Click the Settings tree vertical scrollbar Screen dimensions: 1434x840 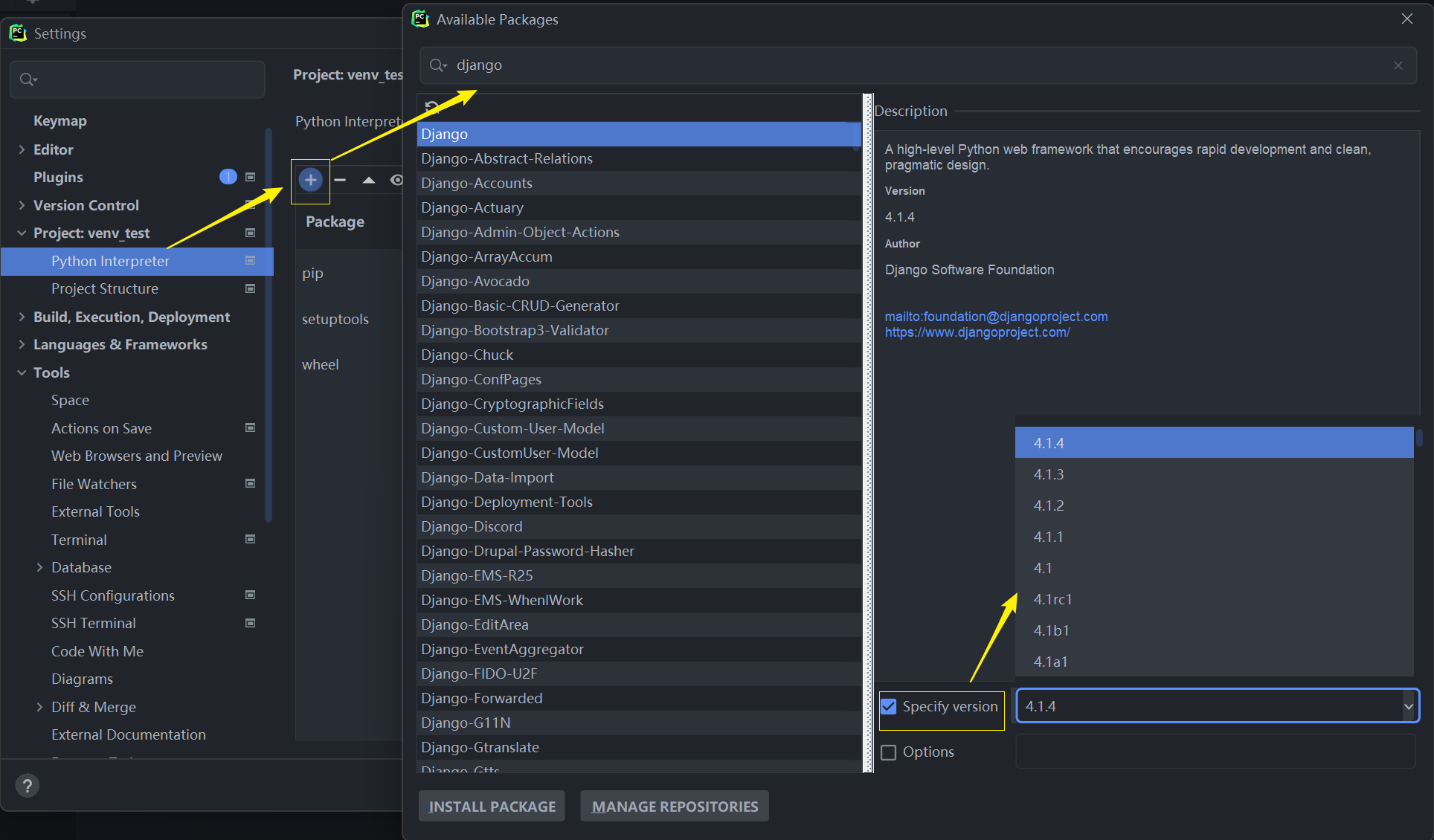[269, 325]
